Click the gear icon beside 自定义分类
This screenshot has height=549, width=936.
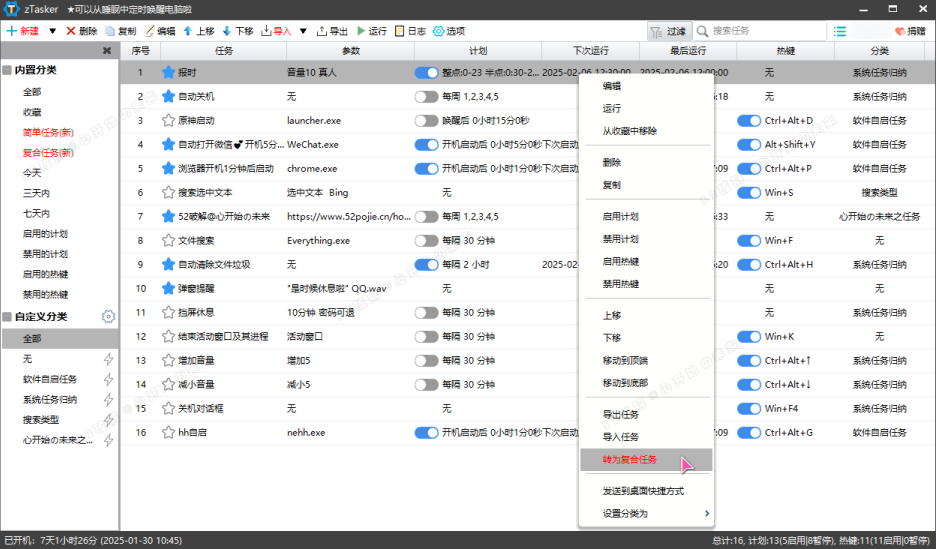point(108,317)
